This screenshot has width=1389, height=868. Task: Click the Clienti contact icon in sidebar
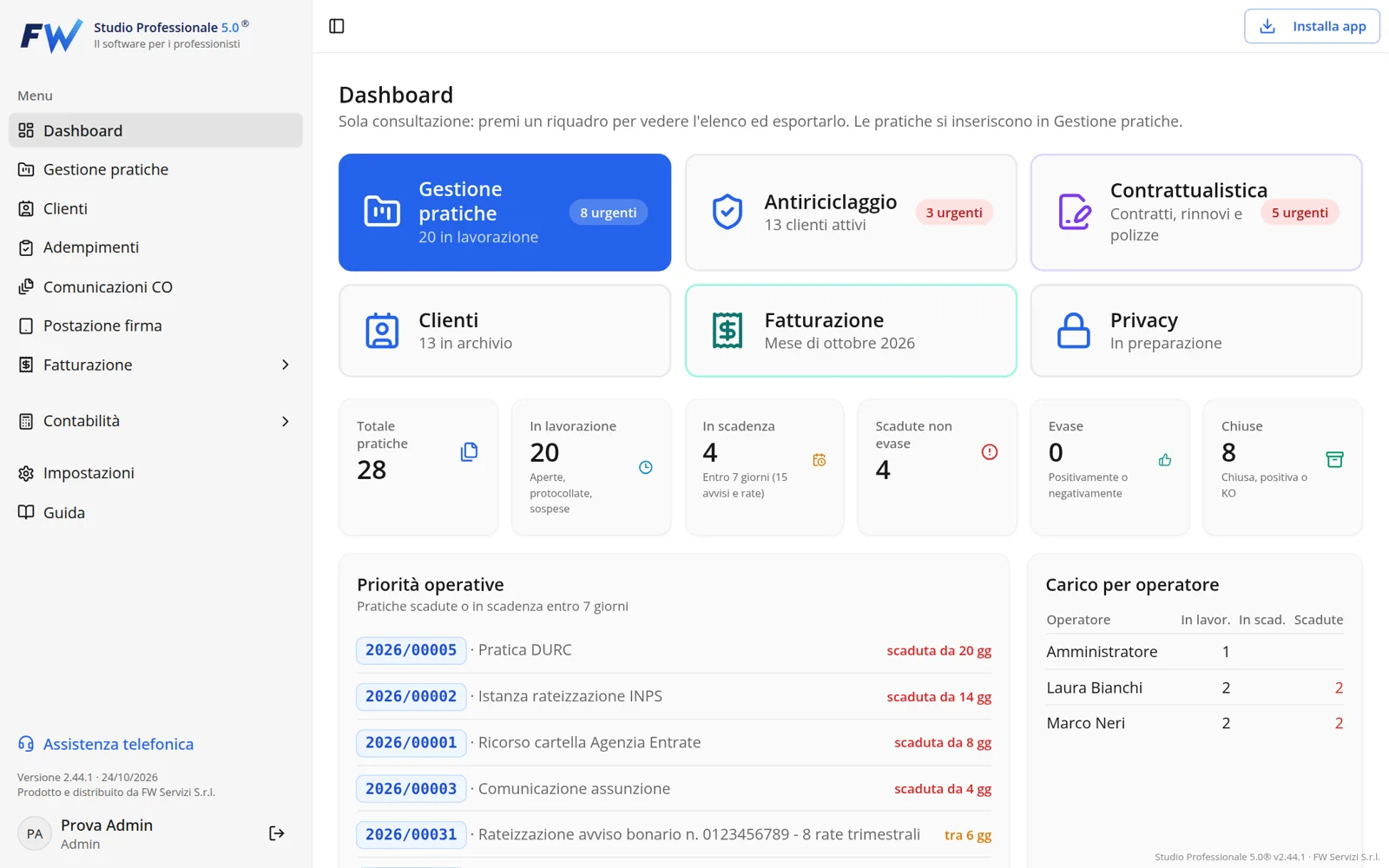[26, 208]
